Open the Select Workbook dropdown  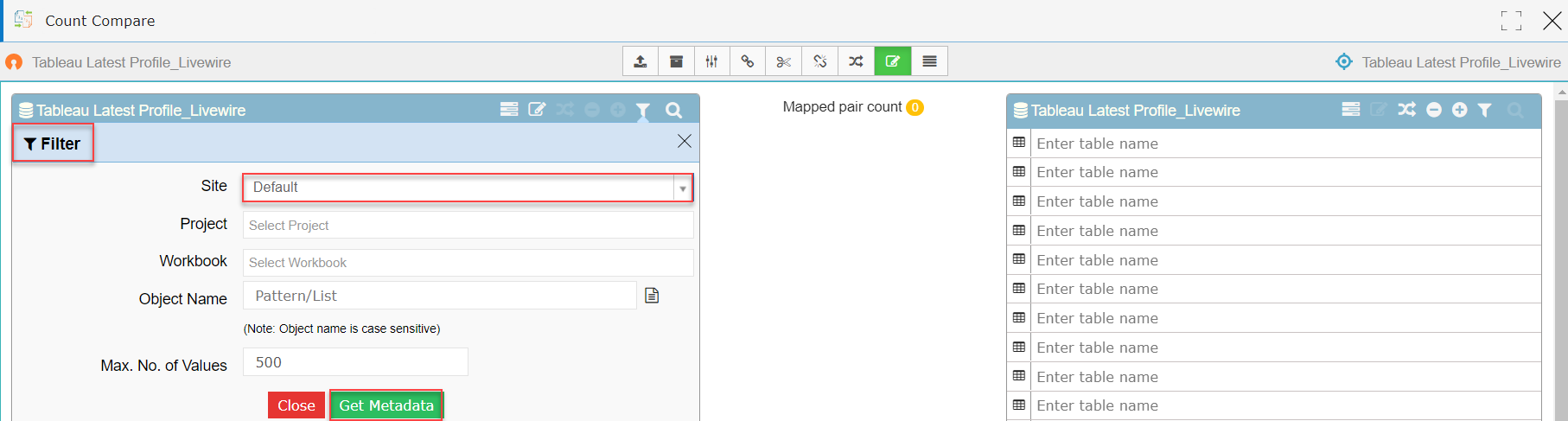point(468,262)
